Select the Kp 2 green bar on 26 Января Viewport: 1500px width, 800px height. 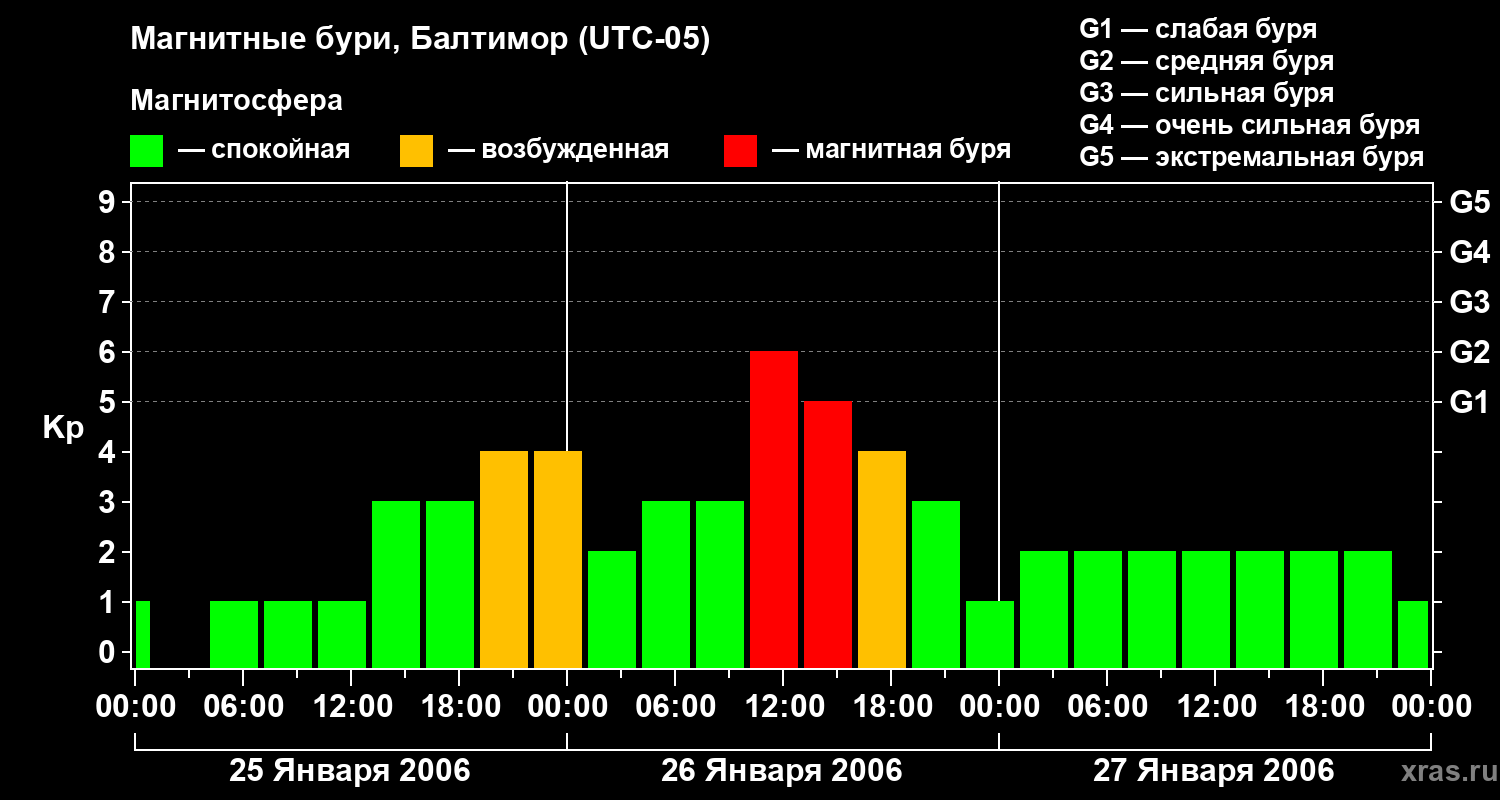[x=612, y=610]
